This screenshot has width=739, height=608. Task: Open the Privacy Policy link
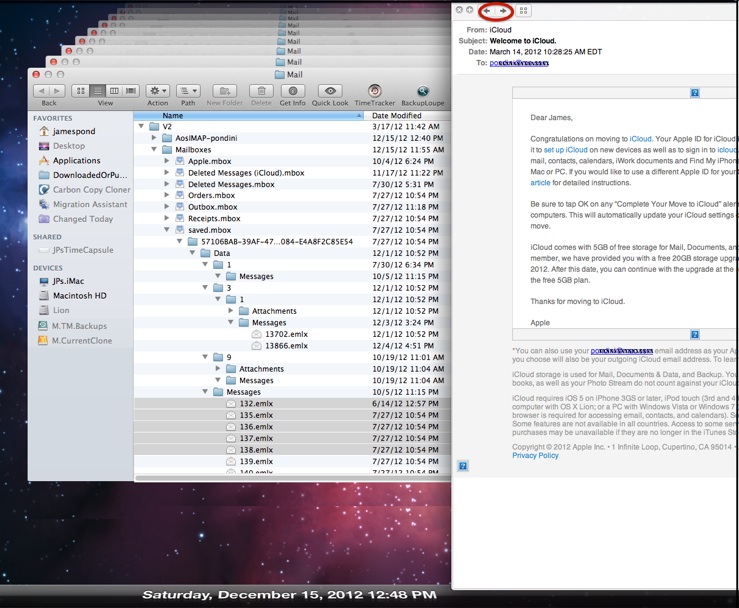coord(535,455)
